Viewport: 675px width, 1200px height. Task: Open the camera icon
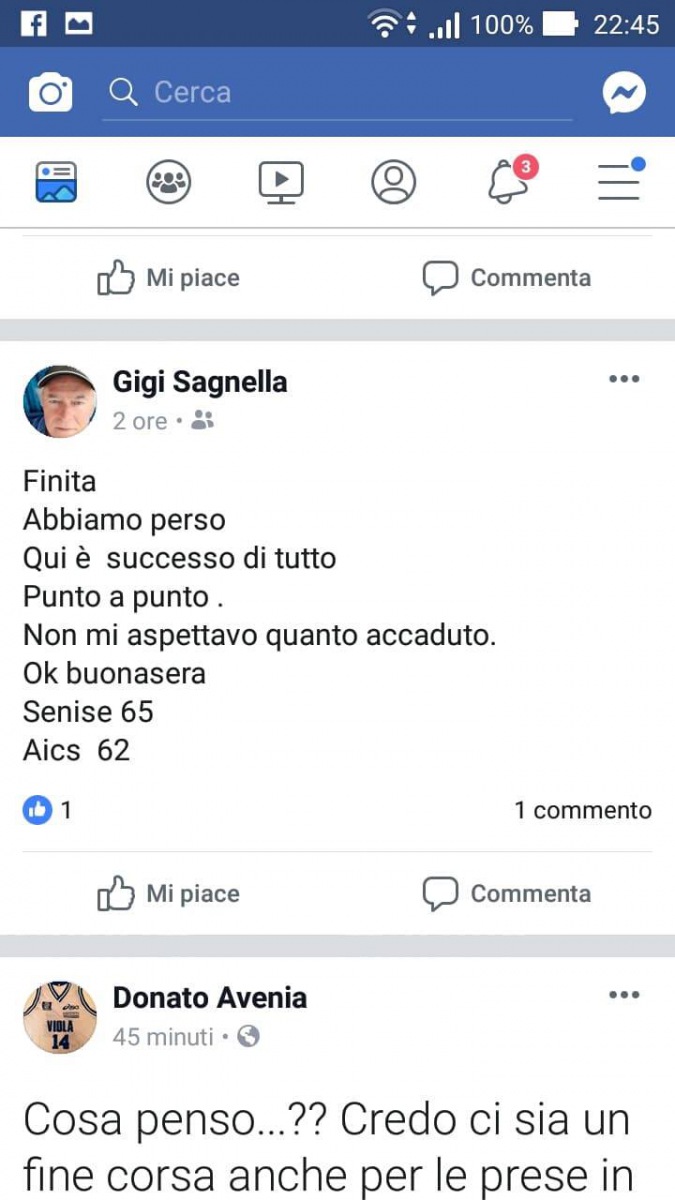(50, 93)
